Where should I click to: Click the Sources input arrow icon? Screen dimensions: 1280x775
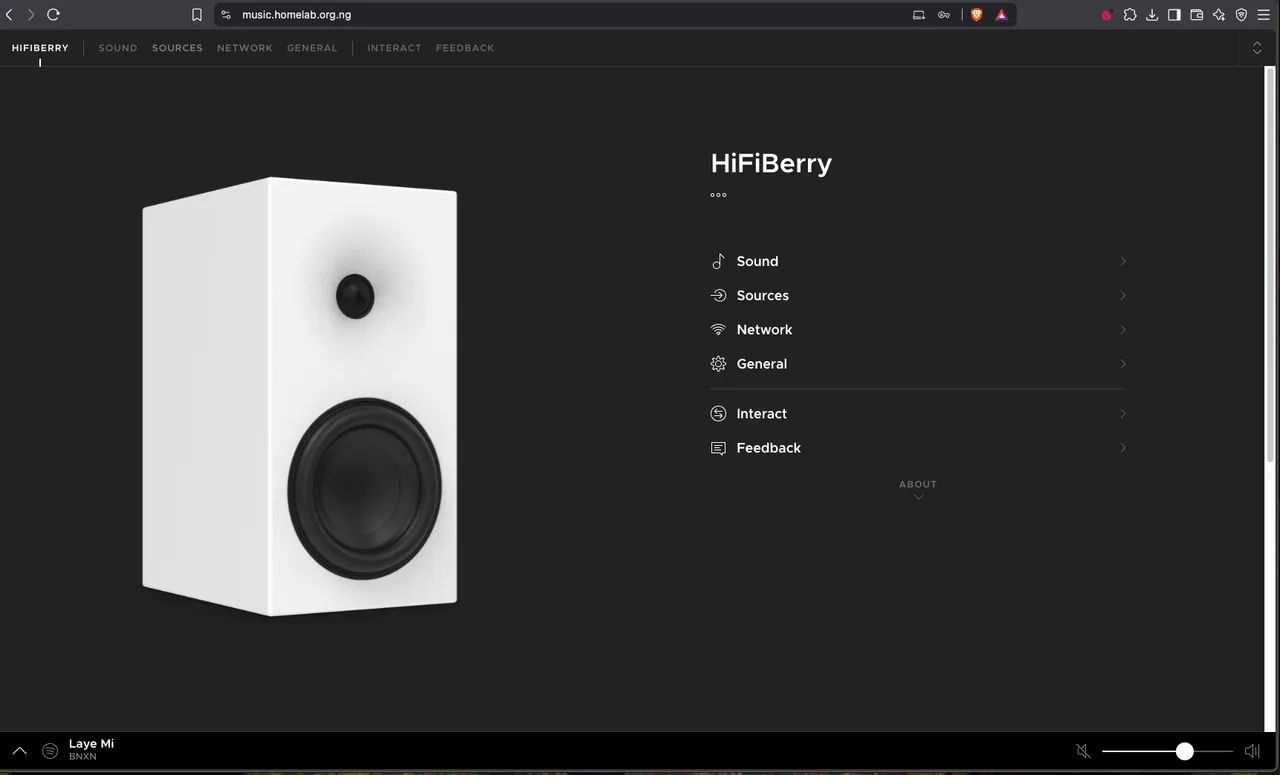718,295
